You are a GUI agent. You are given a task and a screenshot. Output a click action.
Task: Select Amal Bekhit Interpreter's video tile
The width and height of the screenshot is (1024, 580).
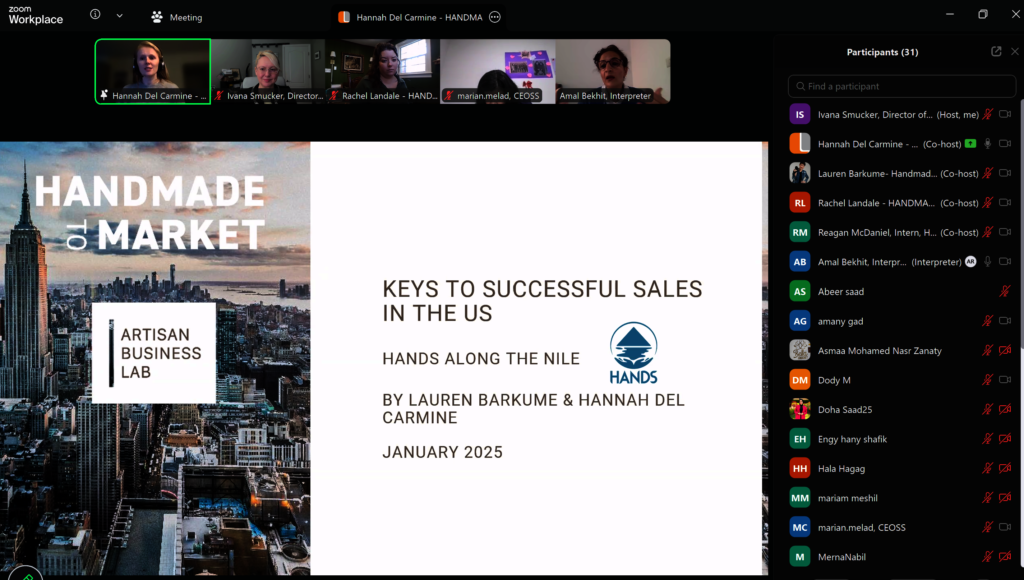coord(612,70)
